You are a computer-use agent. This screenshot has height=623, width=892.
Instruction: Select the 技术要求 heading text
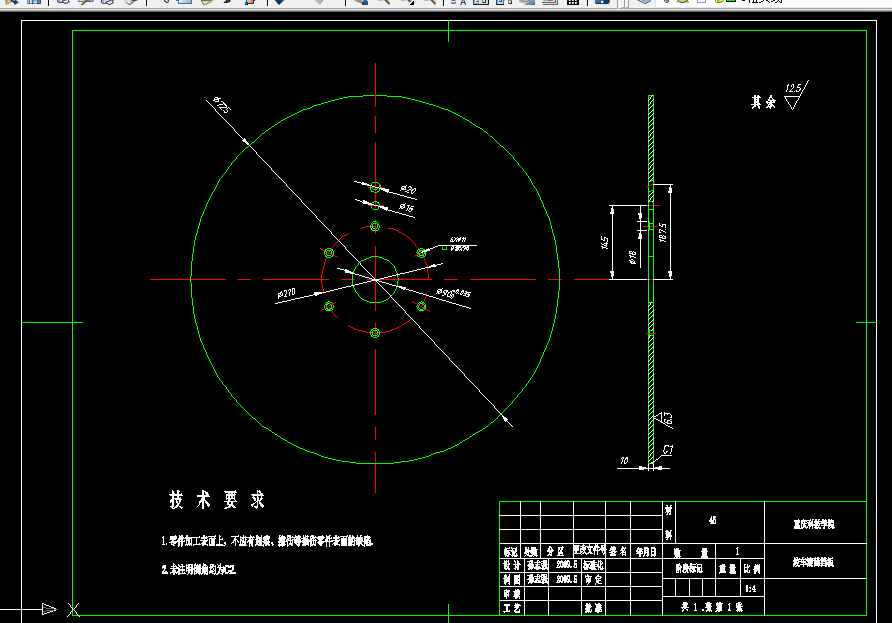[217, 500]
